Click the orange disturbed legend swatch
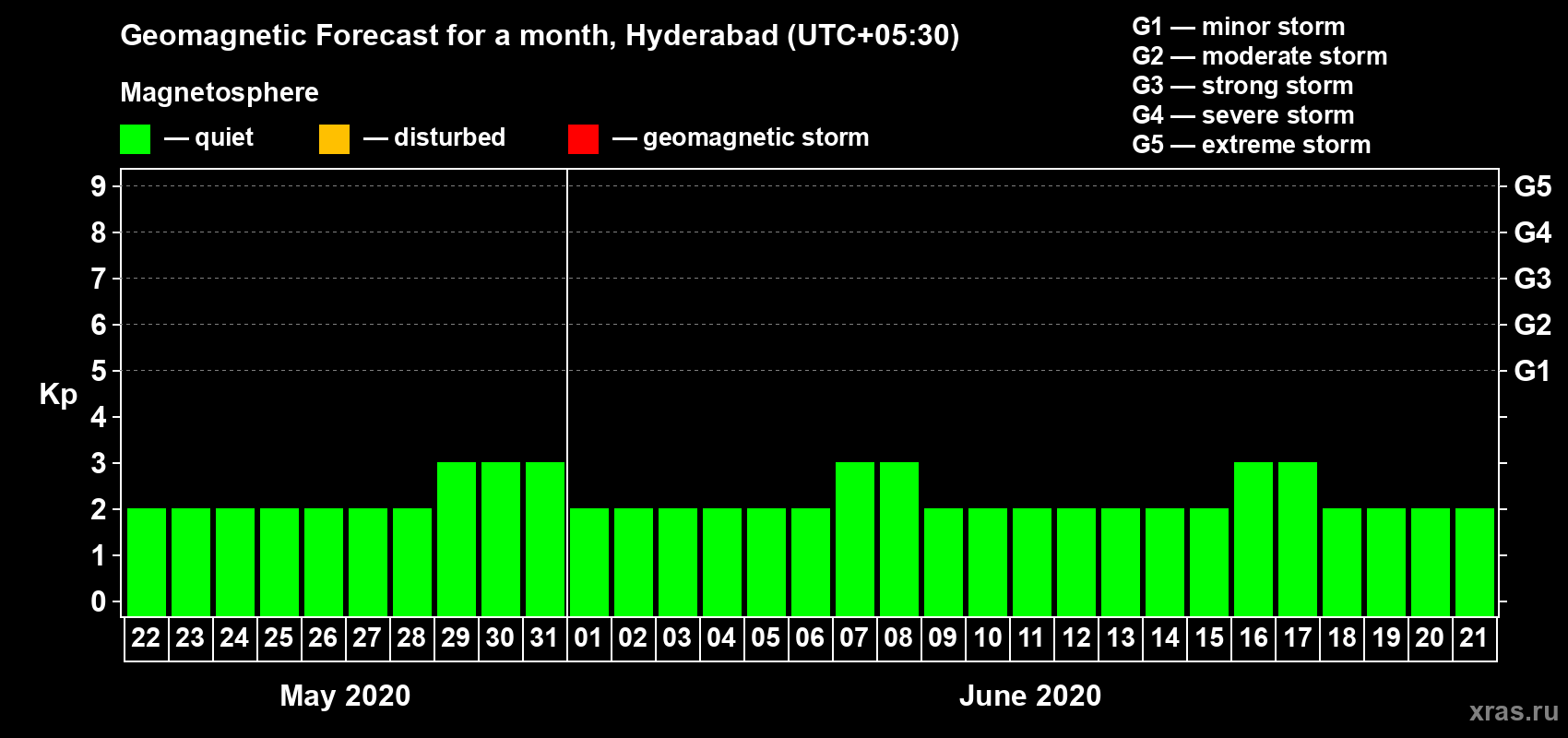The height and width of the screenshot is (738, 1568). [x=334, y=139]
